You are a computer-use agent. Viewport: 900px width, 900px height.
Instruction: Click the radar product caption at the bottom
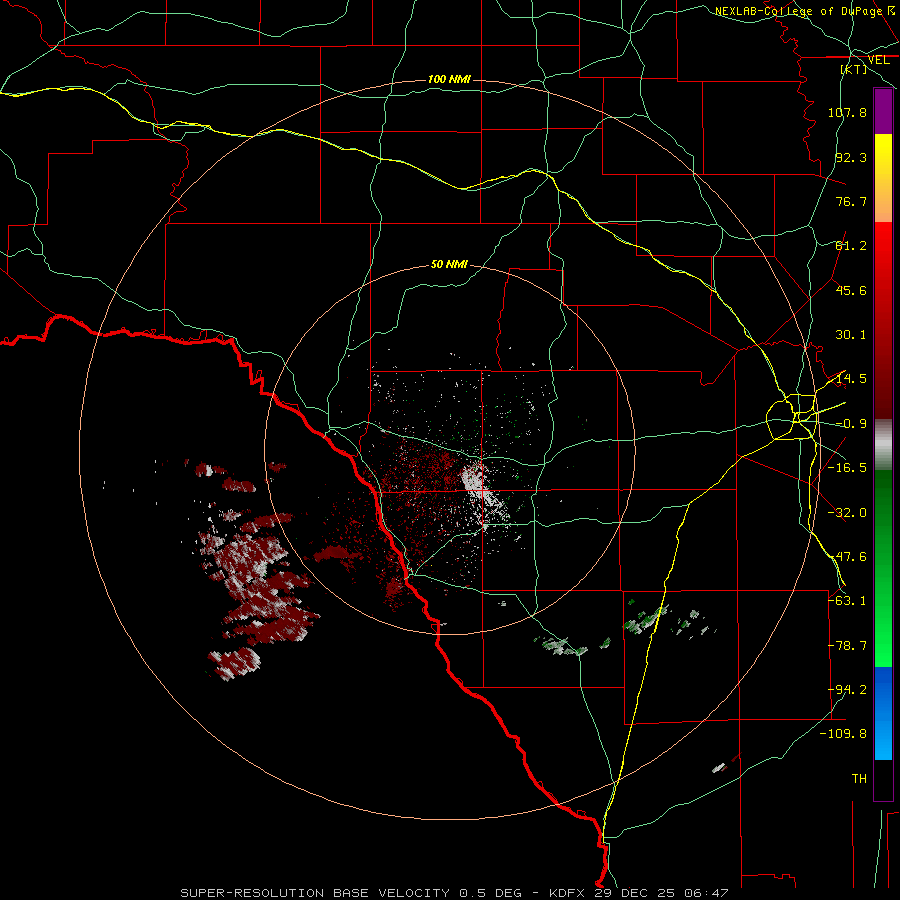tap(455, 893)
